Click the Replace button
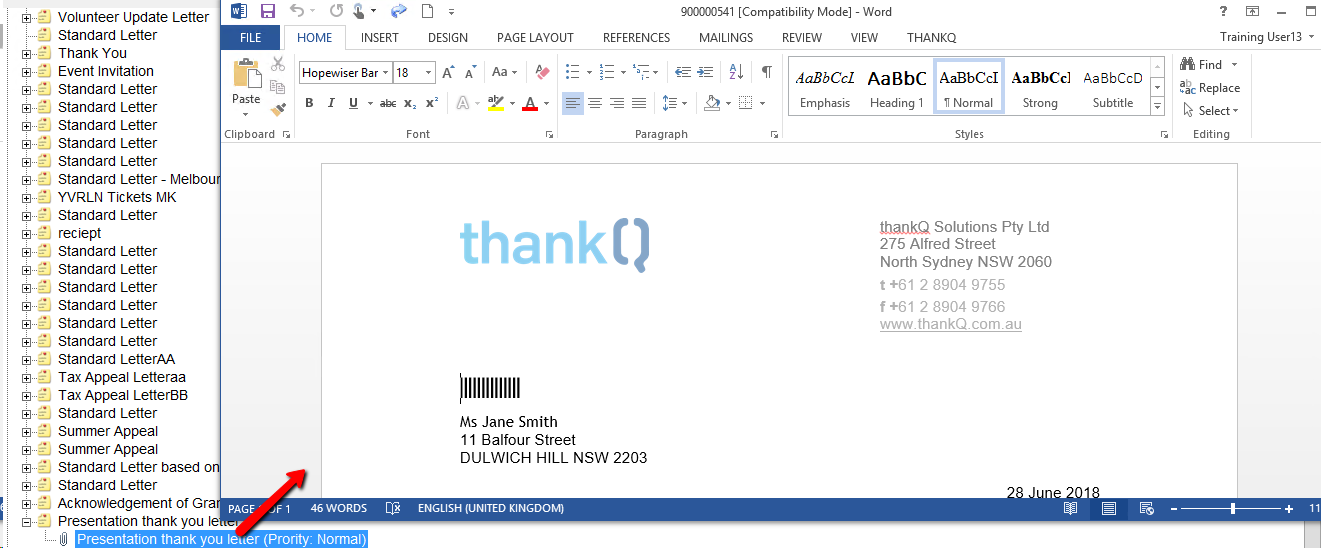This screenshot has height=548, width=1321. pos(1209,87)
